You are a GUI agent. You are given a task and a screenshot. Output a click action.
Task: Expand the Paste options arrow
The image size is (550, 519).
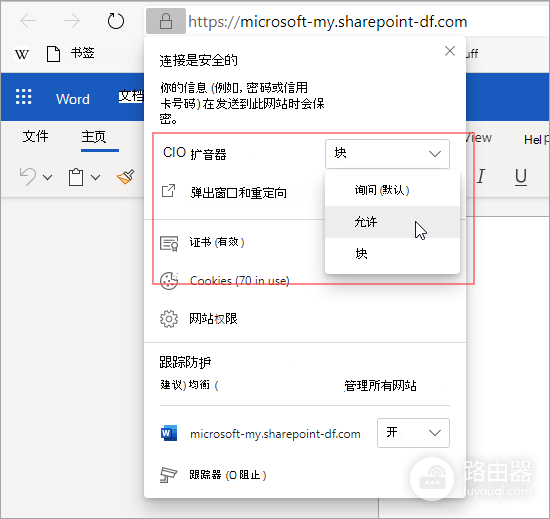pyautogui.click(x=95, y=177)
